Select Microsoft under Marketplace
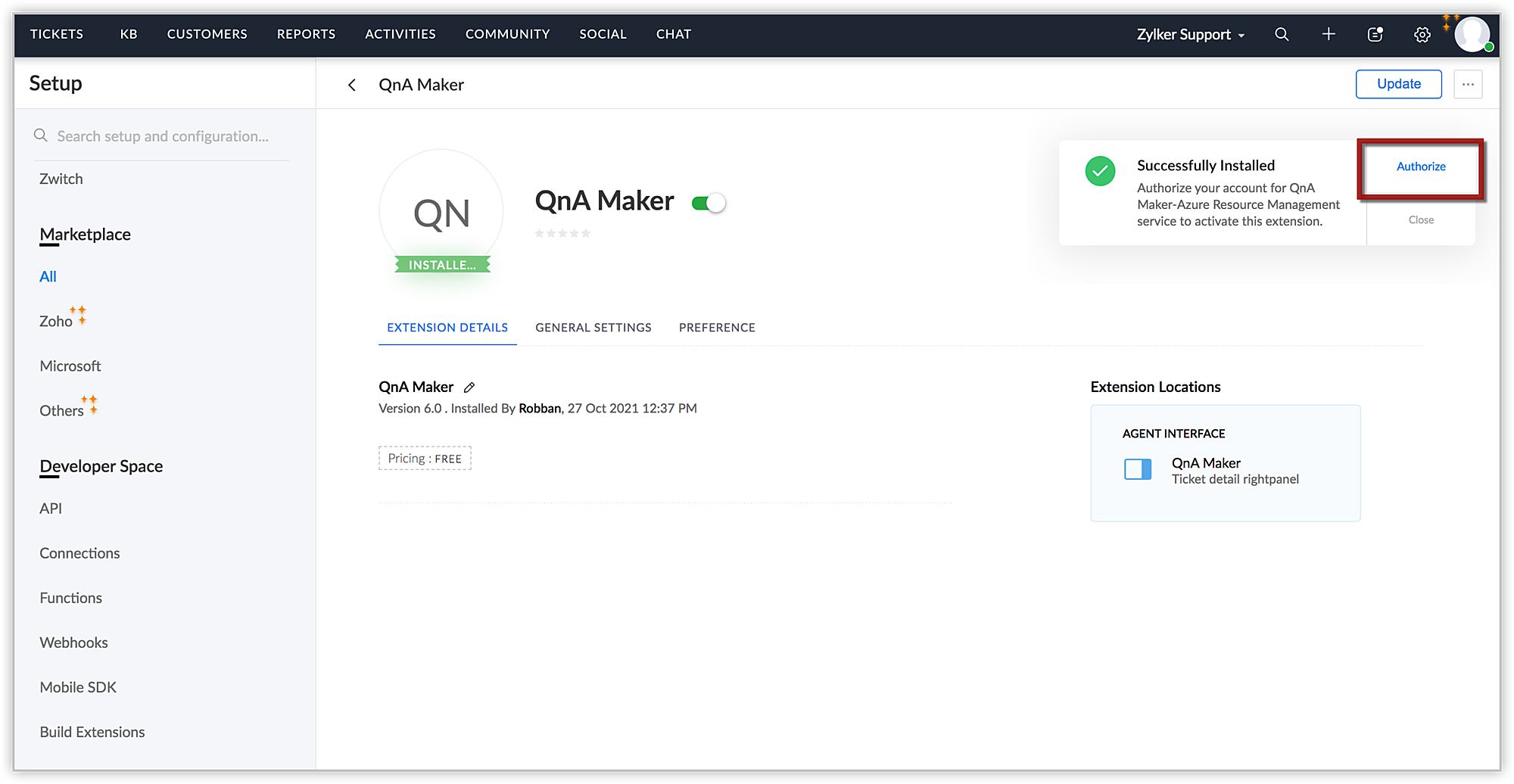This screenshot has height=784, width=1514. (x=70, y=366)
